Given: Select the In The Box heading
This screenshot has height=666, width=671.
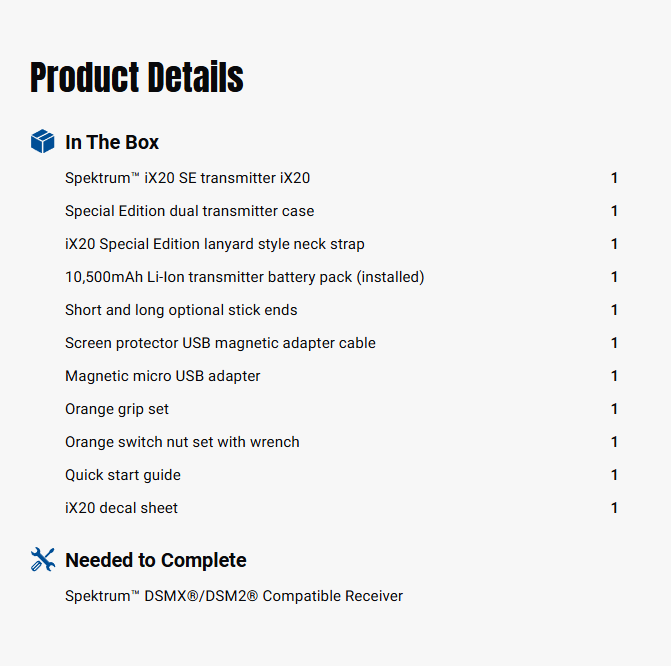Looking at the screenshot, I should (112, 142).
